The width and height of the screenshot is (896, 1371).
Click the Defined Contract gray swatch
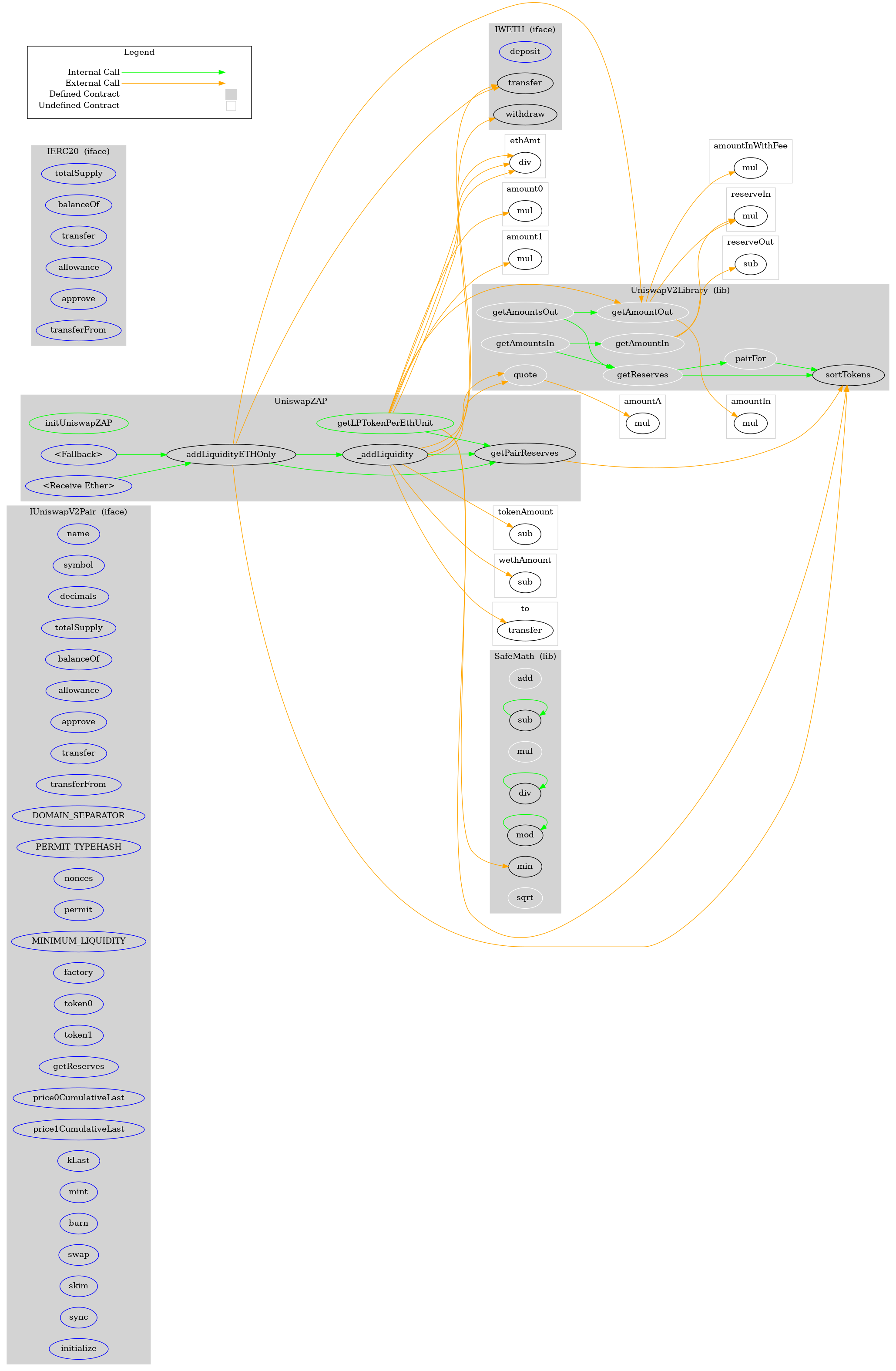click(x=231, y=94)
